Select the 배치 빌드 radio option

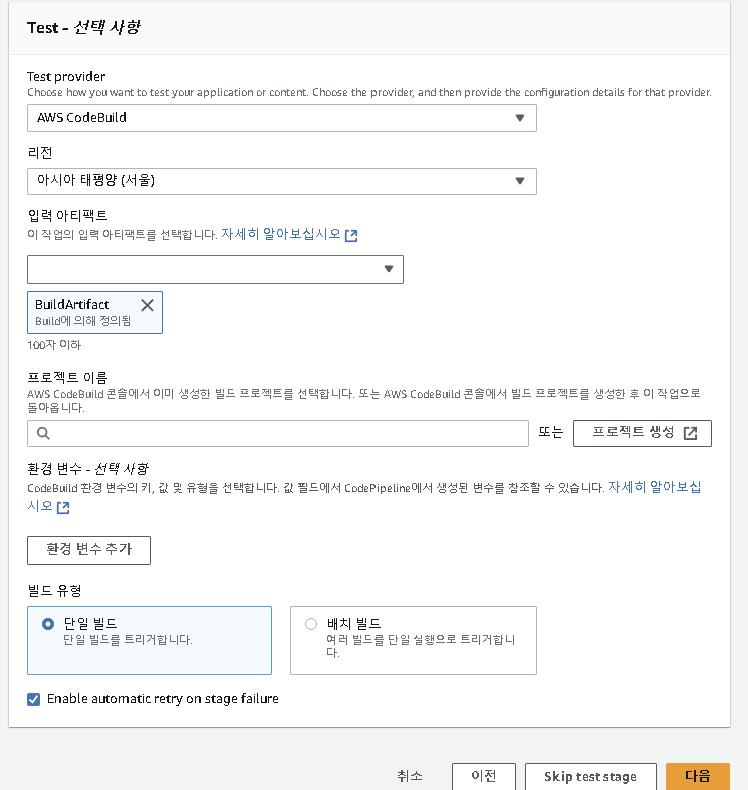coord(311,624)
